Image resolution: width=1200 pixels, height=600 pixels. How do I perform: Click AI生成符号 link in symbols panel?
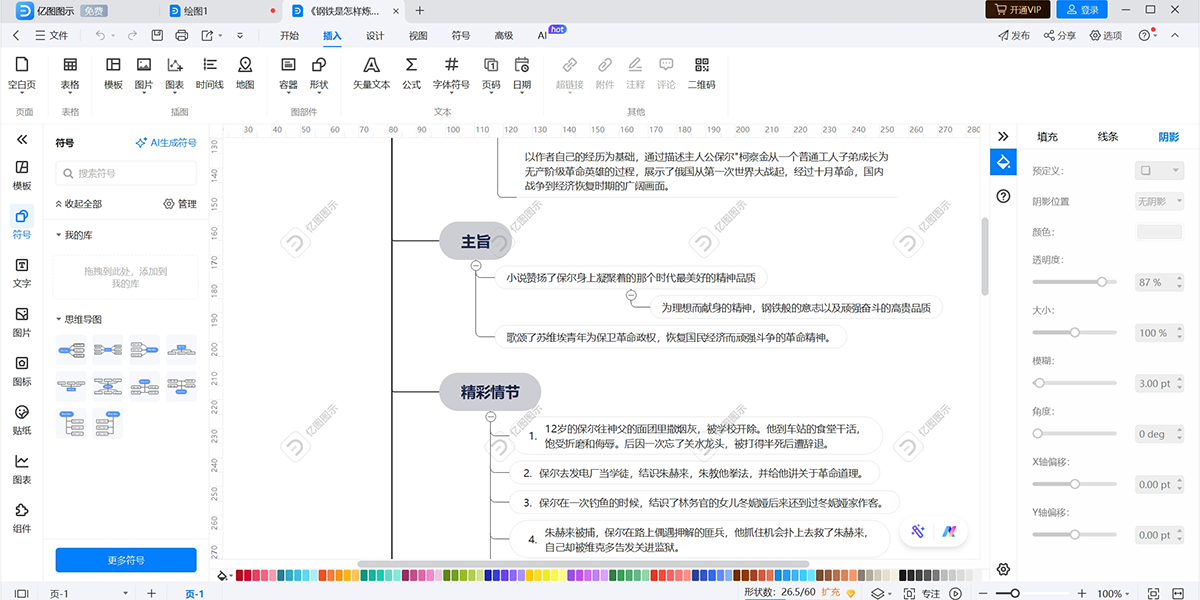166,143
